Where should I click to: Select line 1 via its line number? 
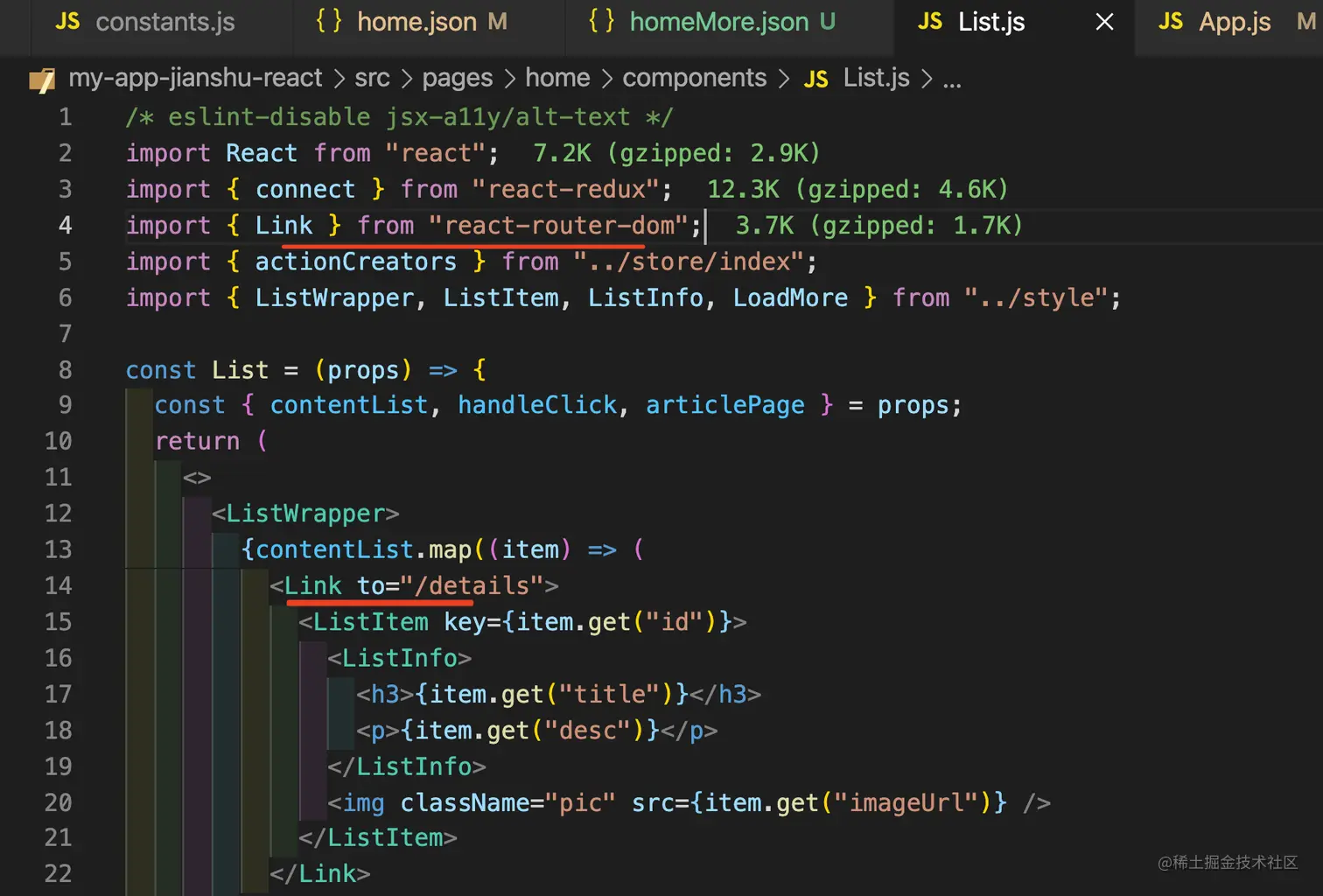click(x=66, y=117)
